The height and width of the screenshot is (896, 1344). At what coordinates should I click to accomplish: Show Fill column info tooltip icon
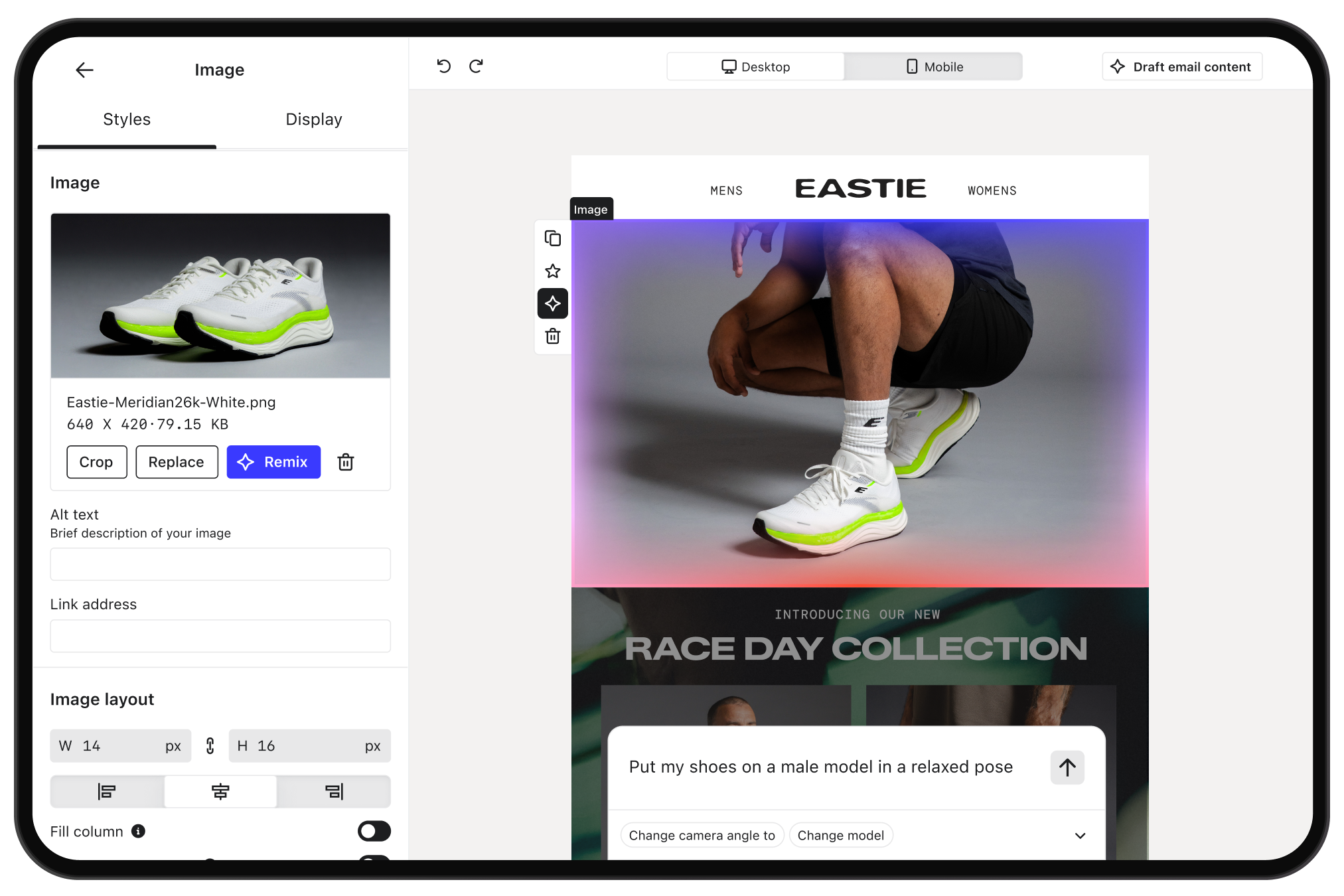pos(138,831)
